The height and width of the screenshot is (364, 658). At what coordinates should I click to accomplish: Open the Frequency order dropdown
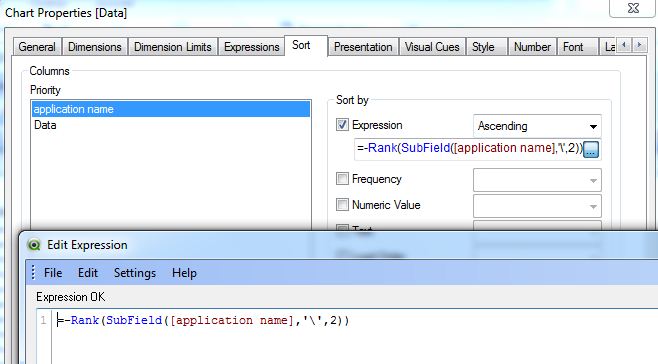pos(537,180)
